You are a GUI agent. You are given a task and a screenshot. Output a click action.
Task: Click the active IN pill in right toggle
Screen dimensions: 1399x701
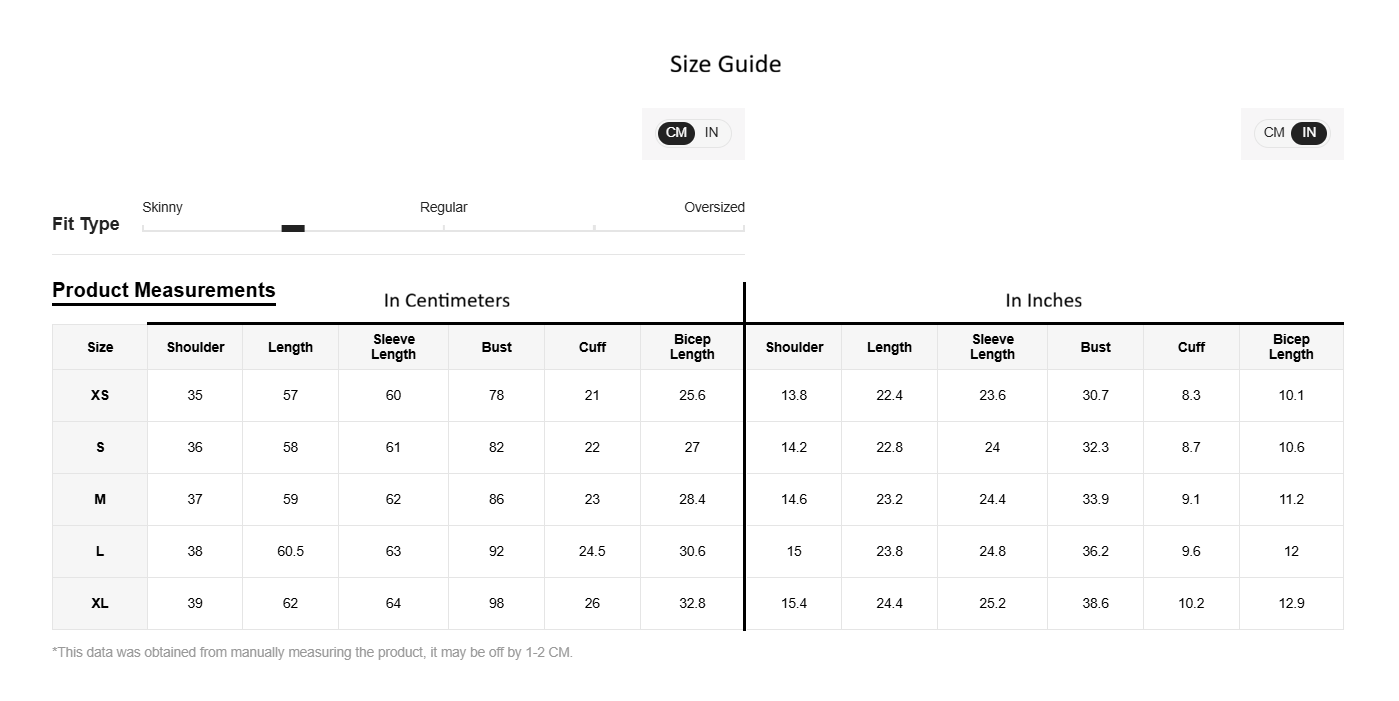point(1308,133)
